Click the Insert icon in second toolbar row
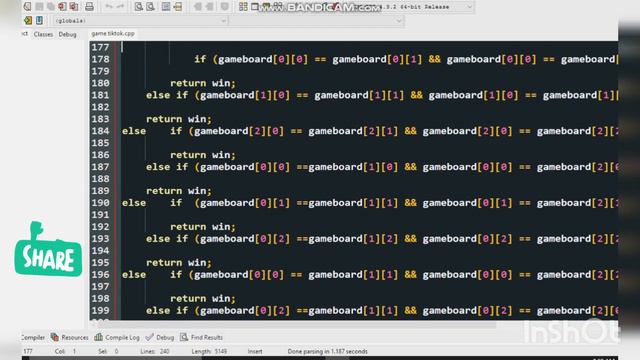 coord(28,20)
